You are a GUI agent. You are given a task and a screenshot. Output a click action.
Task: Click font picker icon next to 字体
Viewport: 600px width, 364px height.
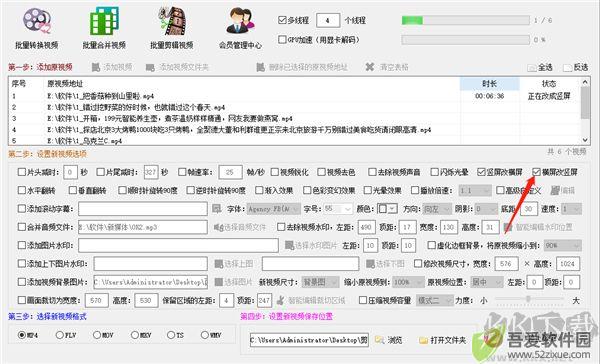pyautogui.click(x=217, y=209)
